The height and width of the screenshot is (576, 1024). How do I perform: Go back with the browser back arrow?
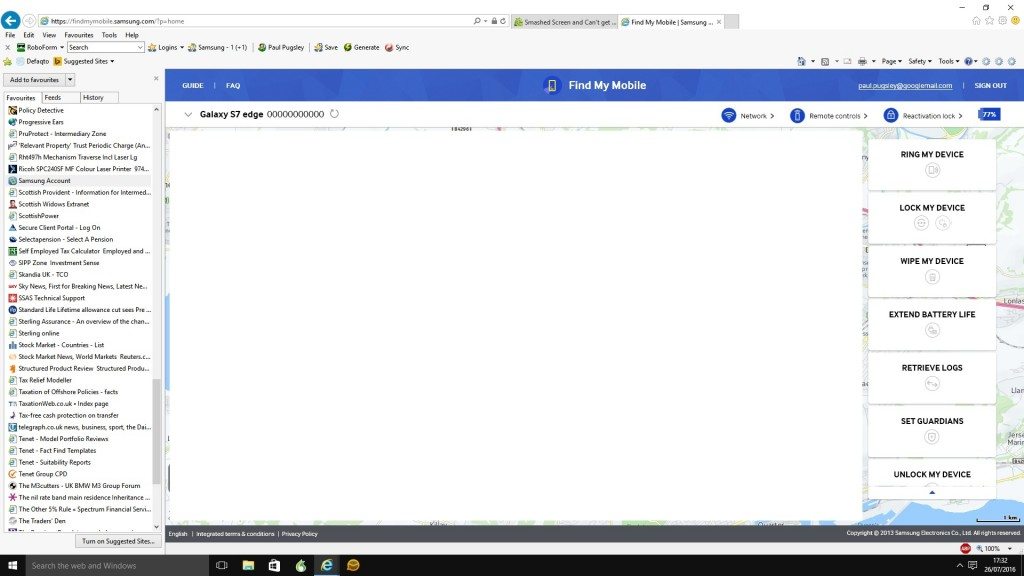click(x=10, y=20)
